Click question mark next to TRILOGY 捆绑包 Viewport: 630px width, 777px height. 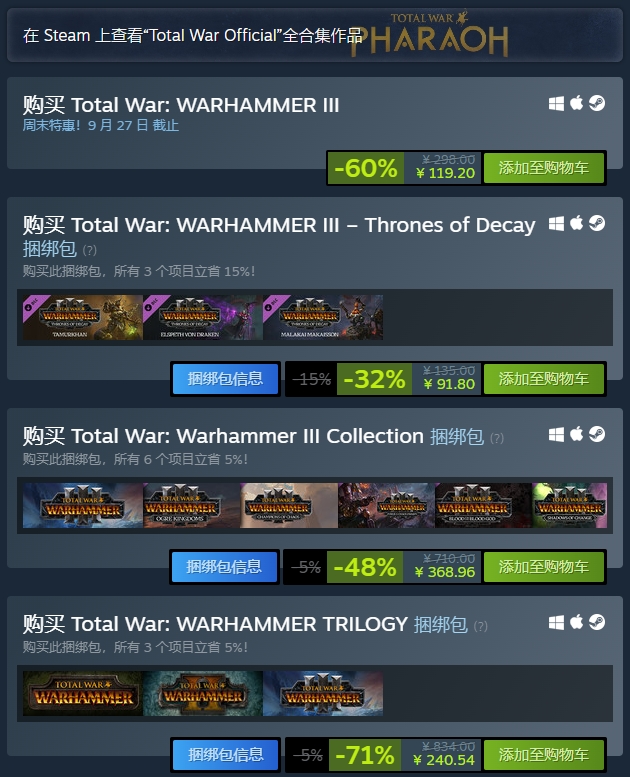pyautogui.click(x=481, y=626)
